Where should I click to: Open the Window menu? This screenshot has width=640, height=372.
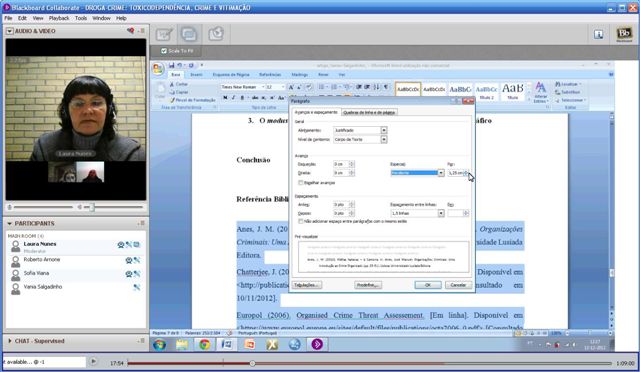coord(101,18)
